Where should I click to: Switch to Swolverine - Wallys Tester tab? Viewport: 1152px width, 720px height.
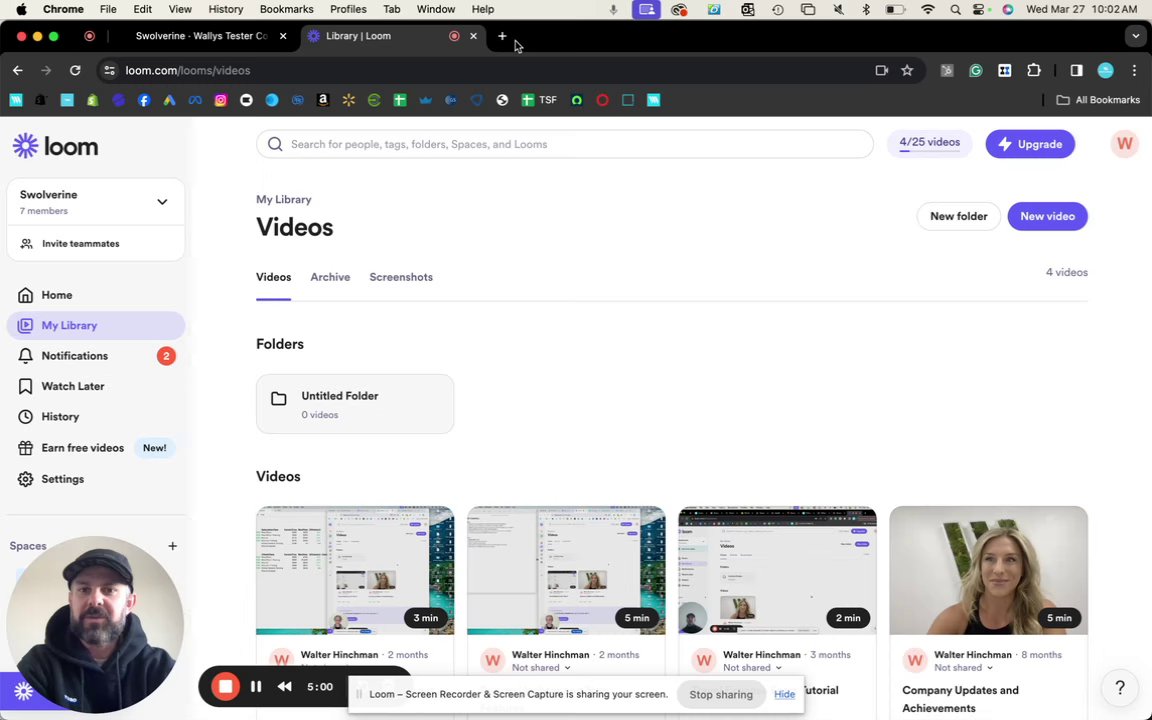pyautogui.click(x=201, y=36)
